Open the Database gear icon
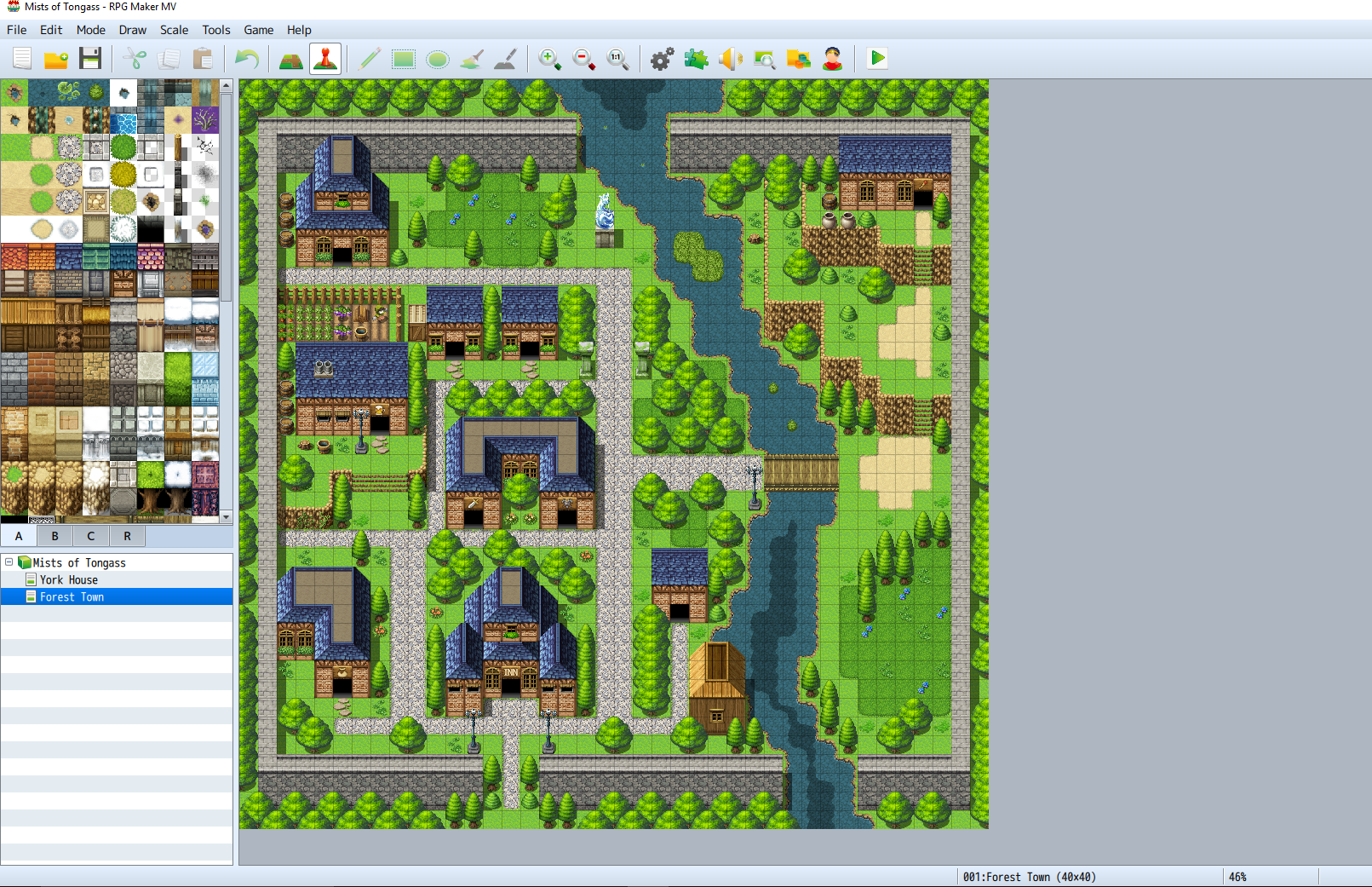 [662, 59]
